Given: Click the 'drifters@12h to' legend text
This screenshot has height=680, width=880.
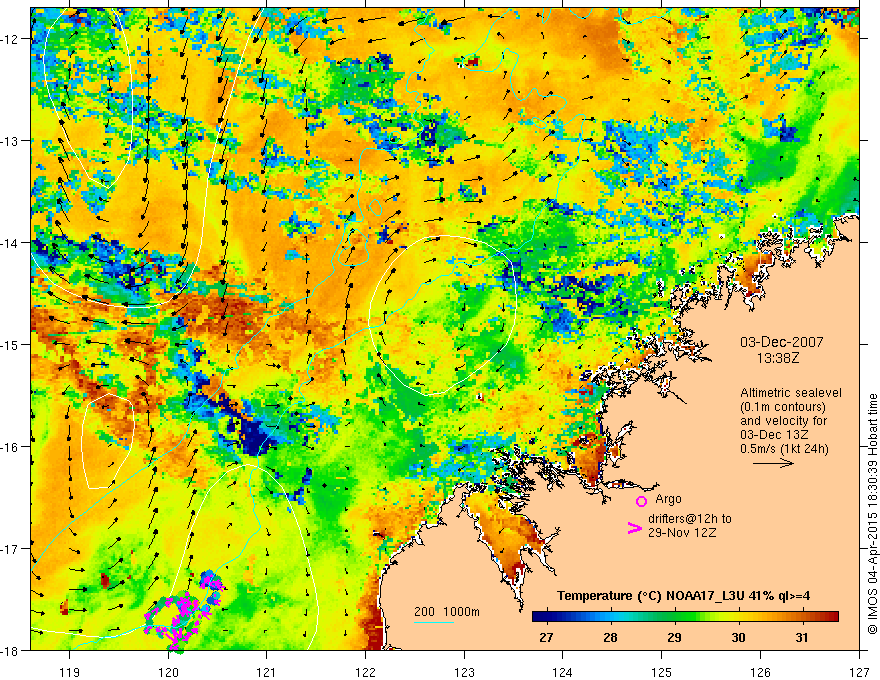Looking at the screenshot, I should click(690, 519).
